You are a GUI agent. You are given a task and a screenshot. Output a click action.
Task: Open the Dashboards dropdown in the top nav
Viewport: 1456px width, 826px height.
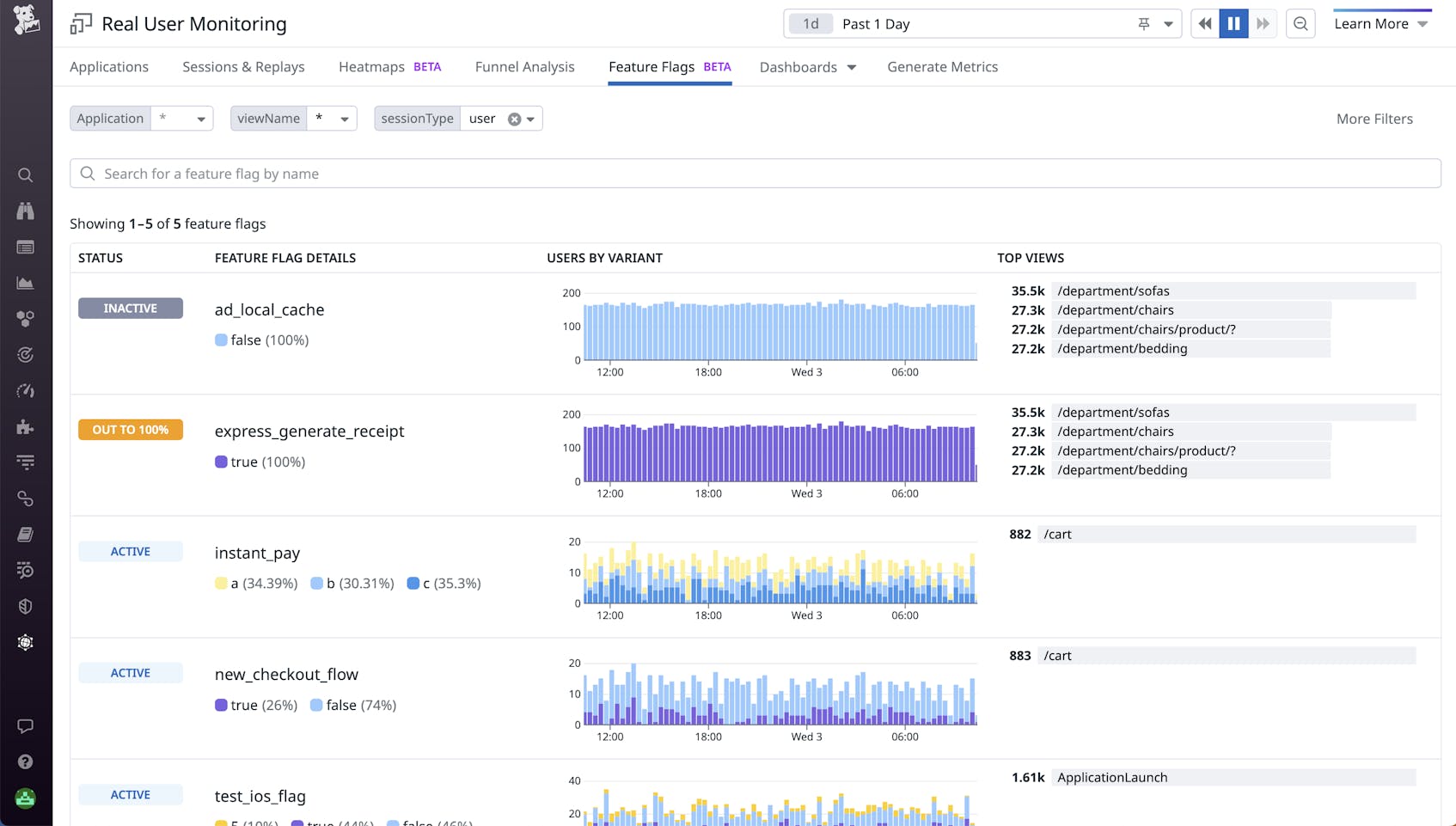[x=807, y=67]
